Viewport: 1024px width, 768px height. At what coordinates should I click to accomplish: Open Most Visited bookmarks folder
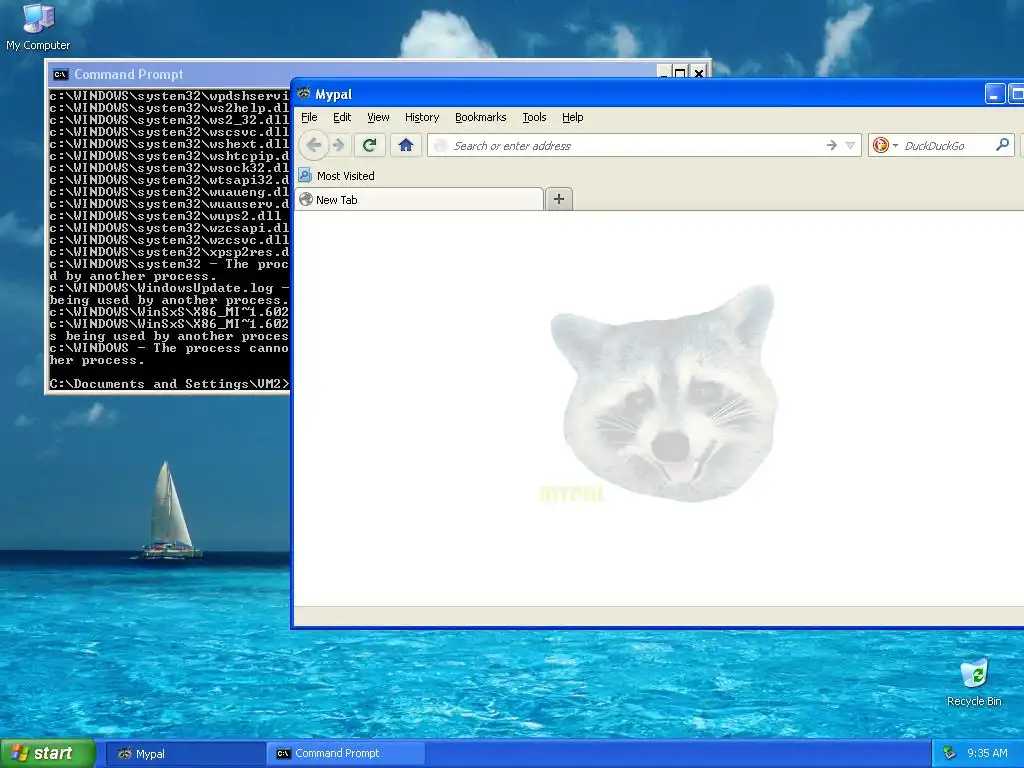click(x=337, y=176)
